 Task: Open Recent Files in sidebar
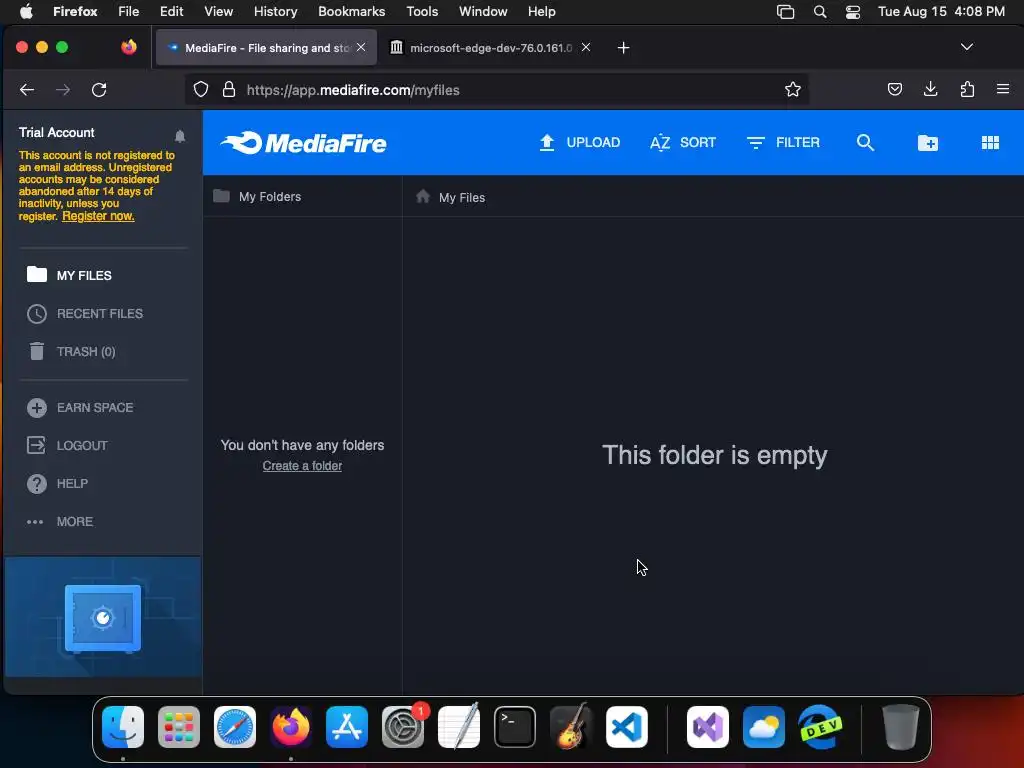click(x=85, y=313)
